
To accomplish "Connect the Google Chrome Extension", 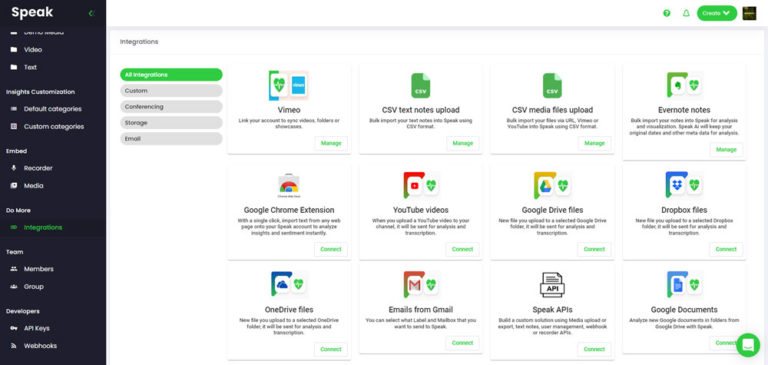I will click(x=331, y=249).
